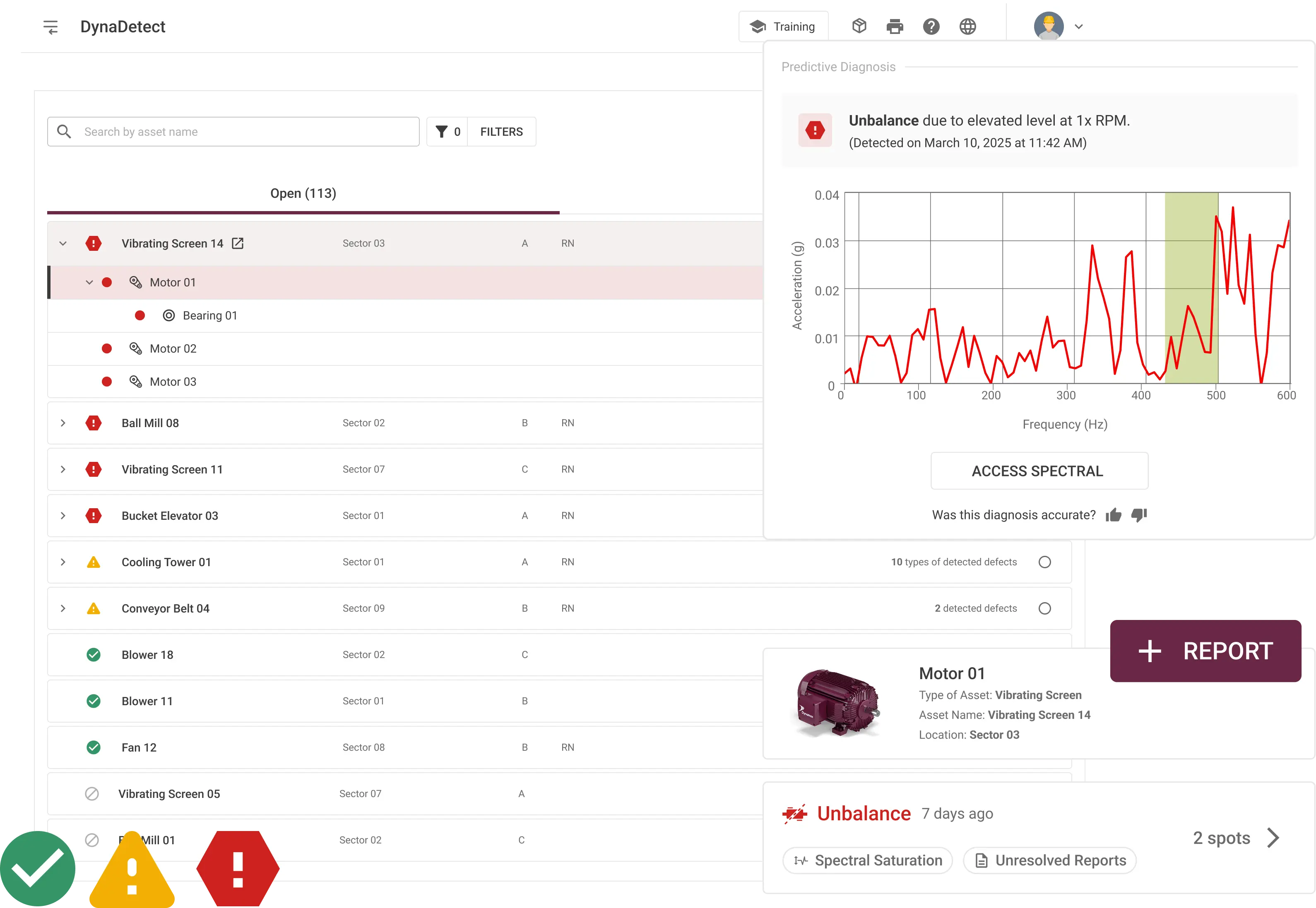Change language using the globe icon
Screen dimensions: 1316x908
pos(968,26)
